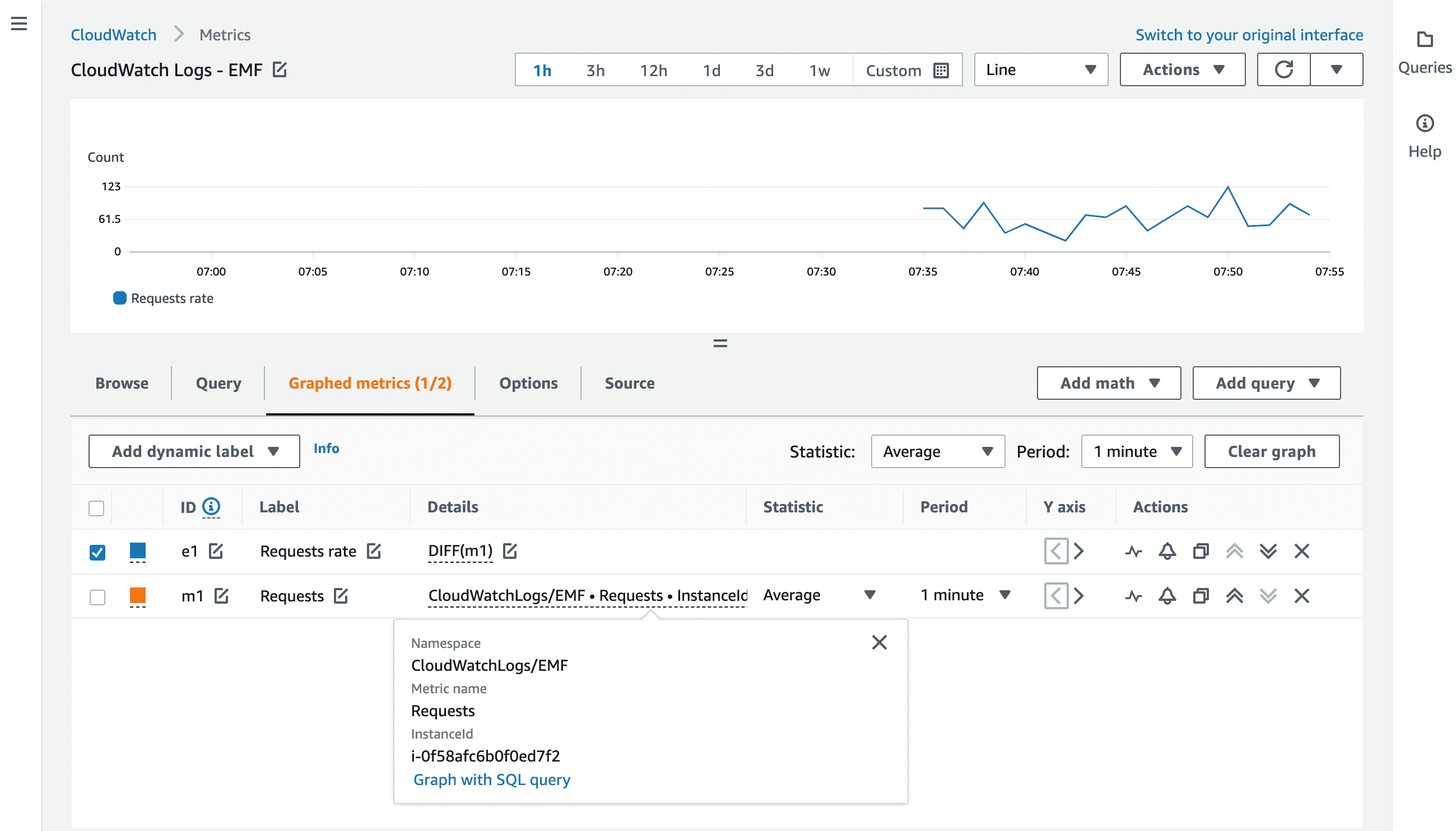Click the m1 metric details text

pos(588,595)
